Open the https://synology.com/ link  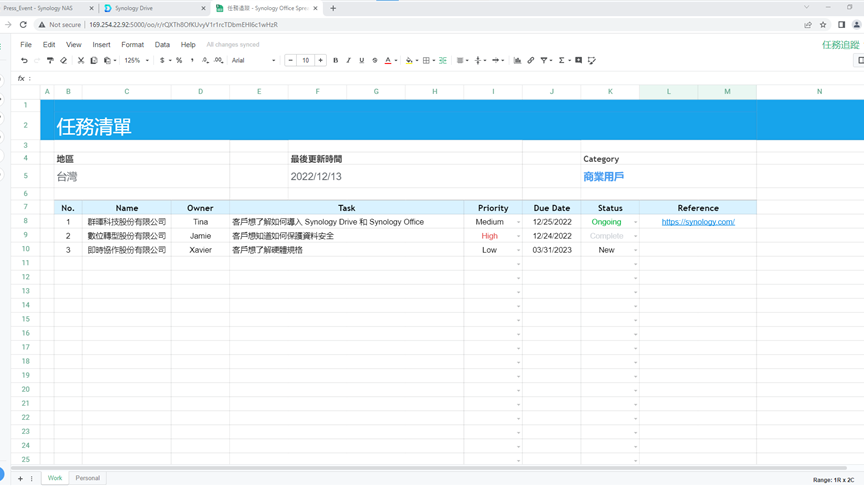[x=698, y=222]
